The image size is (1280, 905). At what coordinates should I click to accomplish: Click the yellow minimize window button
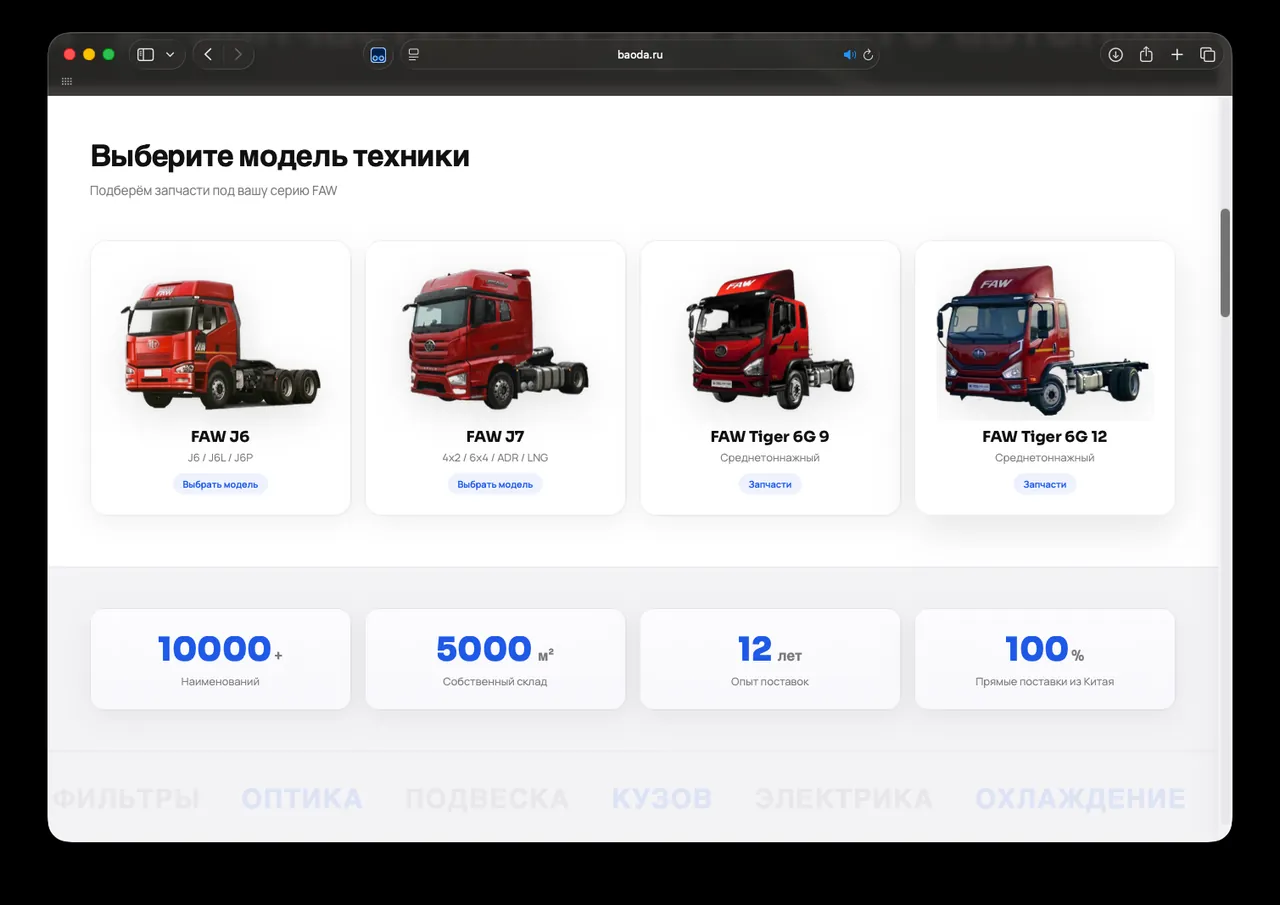pos(89,55)
